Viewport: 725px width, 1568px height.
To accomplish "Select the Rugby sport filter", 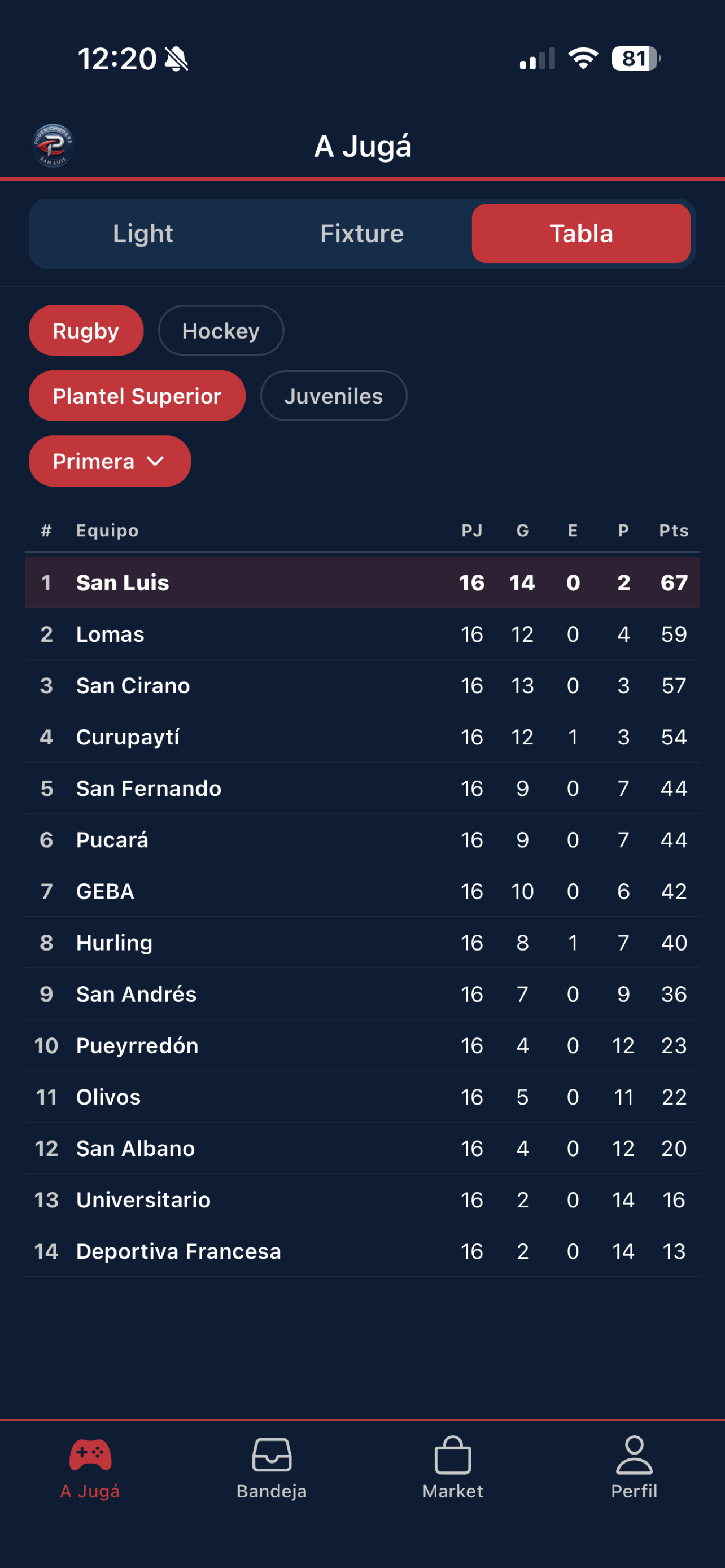I will tap(86, 331).
